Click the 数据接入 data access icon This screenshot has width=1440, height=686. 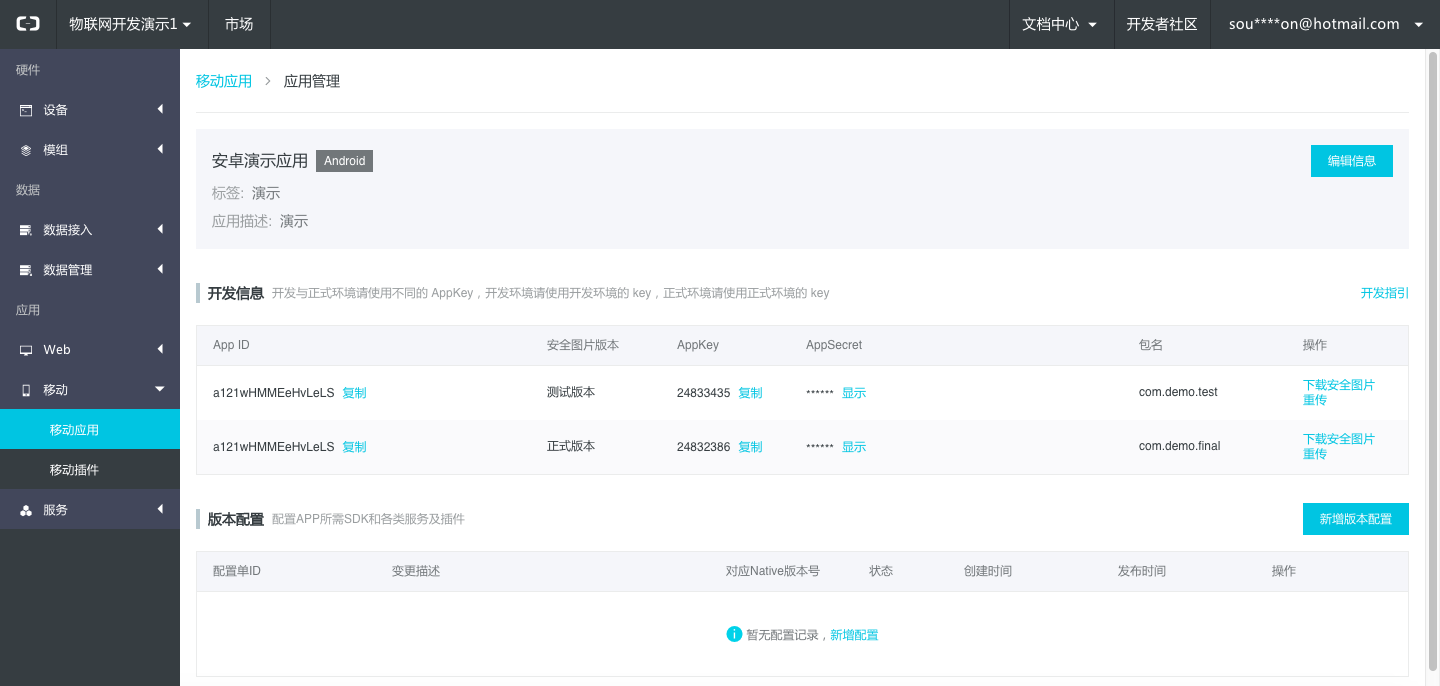tap(26, 230)
